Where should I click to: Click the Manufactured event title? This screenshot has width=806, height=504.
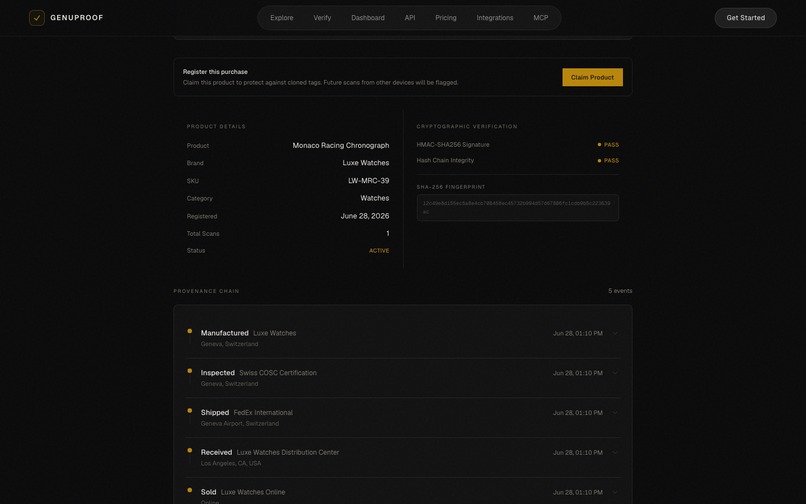point(225,333)
